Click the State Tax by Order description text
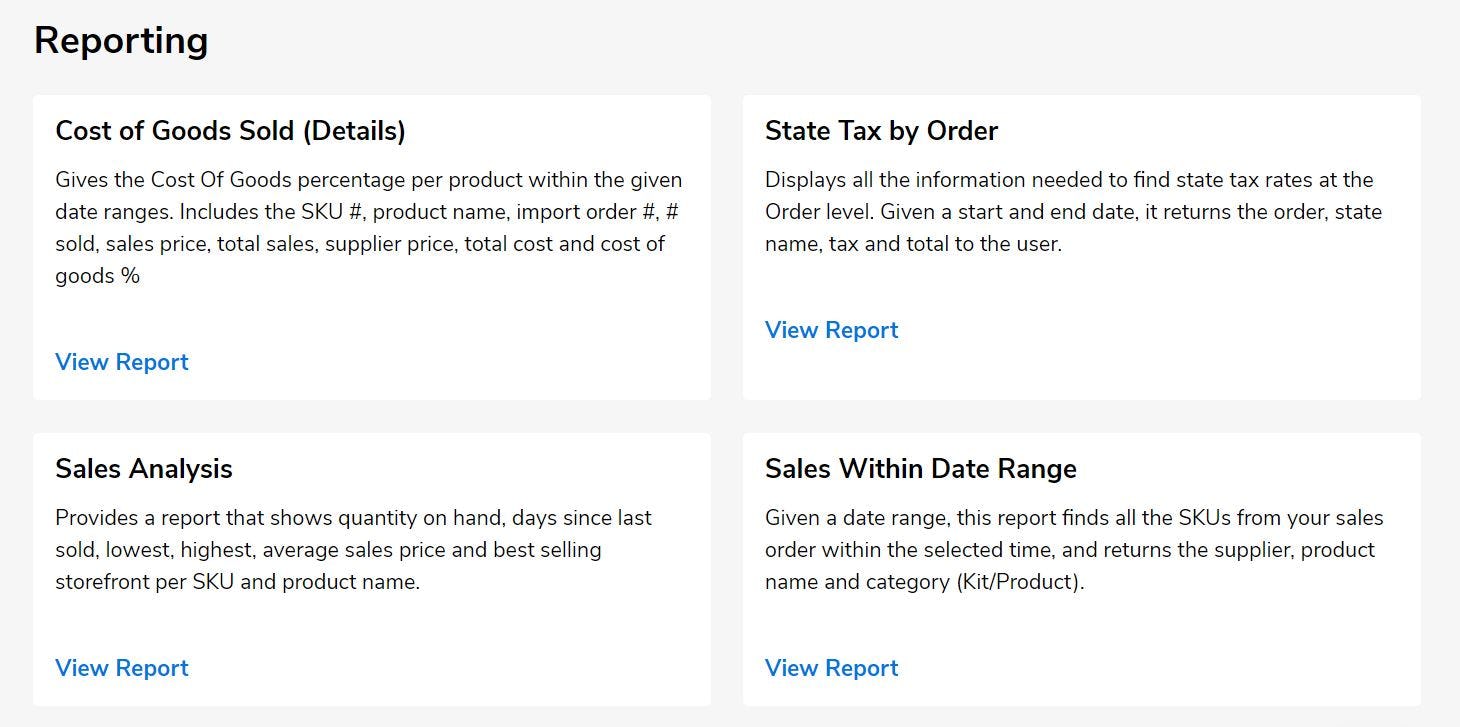The width and height of the screenshot is (1460, 727). 1072,212
